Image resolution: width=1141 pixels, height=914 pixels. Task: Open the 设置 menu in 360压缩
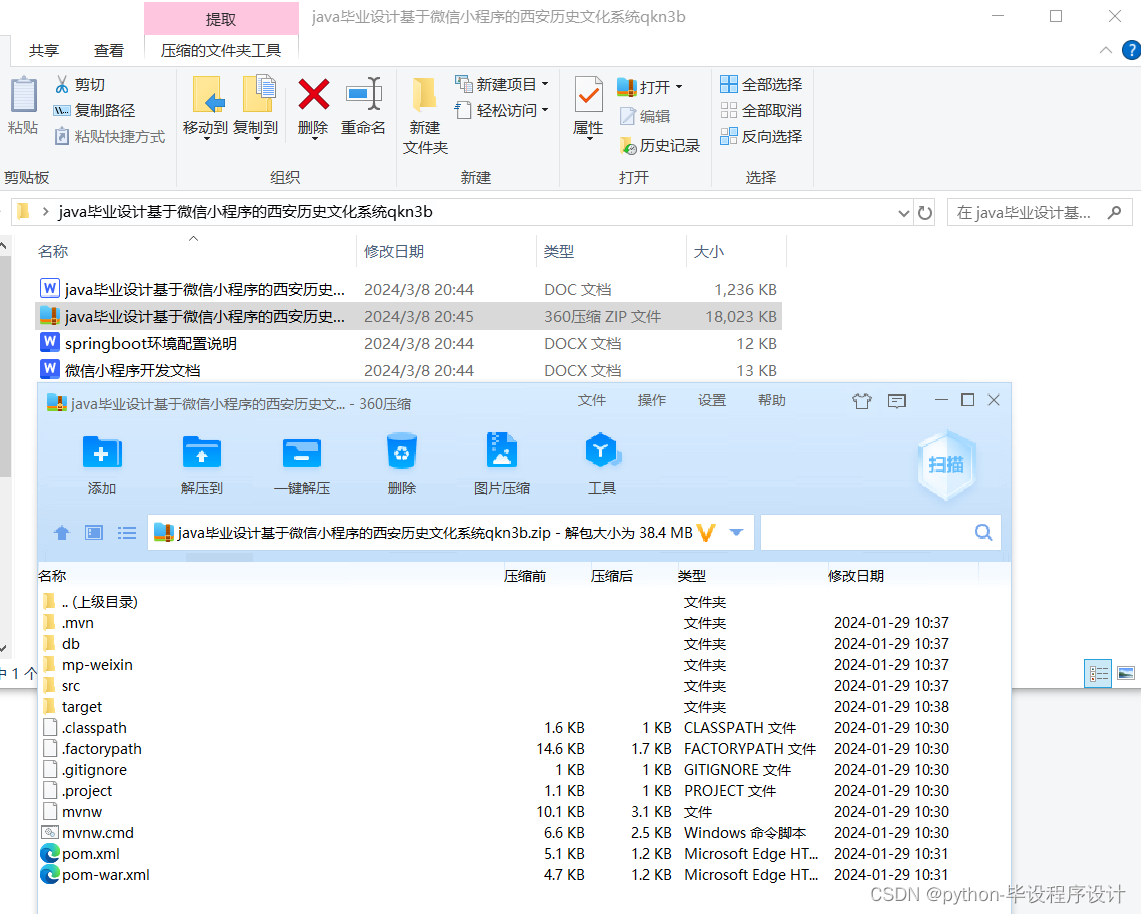pyautogui.click(x=711, y=400)
